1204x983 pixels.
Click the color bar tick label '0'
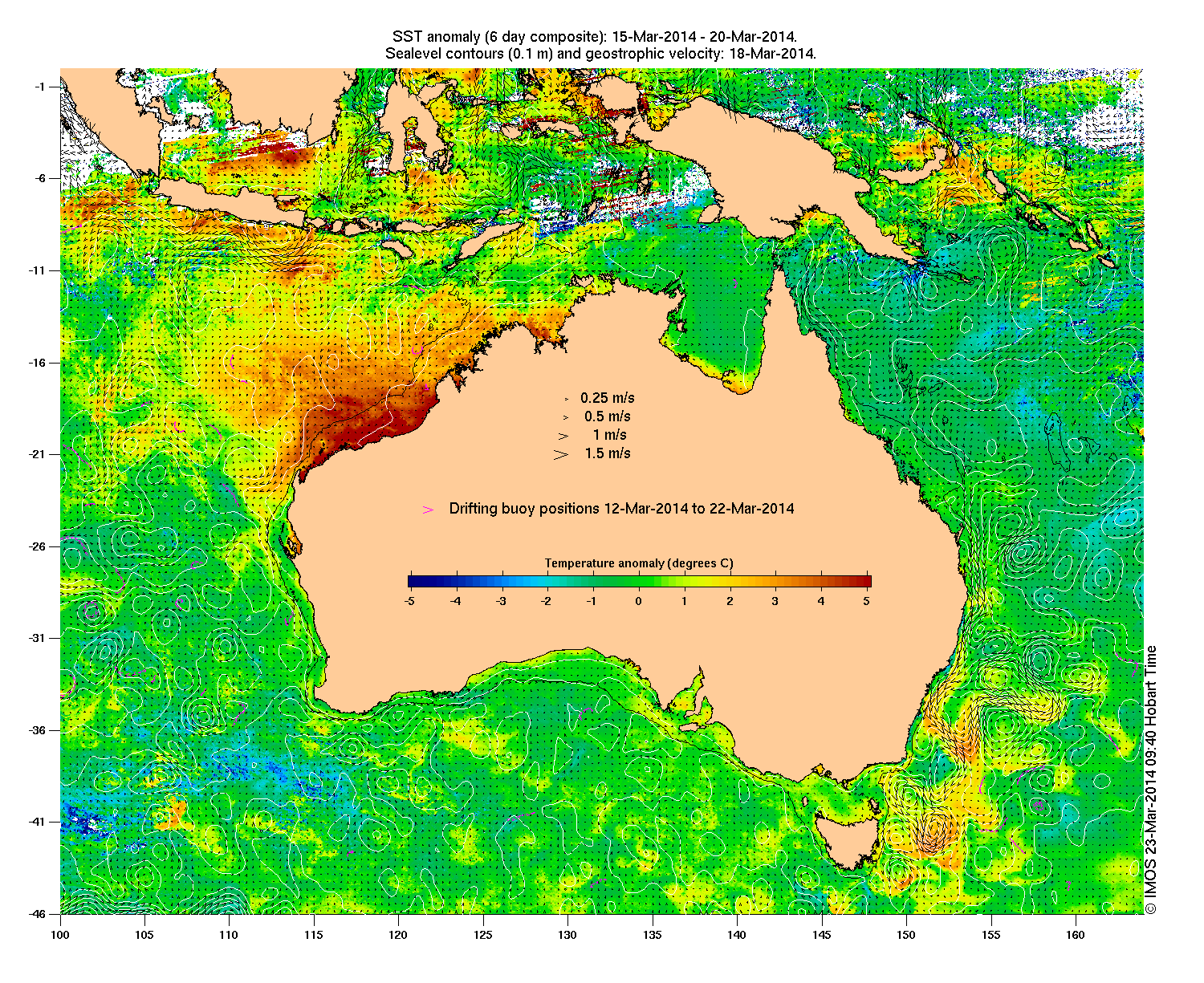coord(639,600)
